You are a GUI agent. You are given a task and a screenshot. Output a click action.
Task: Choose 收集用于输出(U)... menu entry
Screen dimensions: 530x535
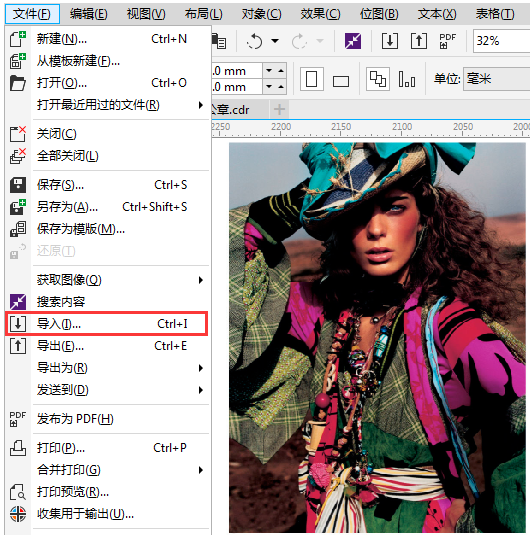pyautogui.click(x=108, y=514)
